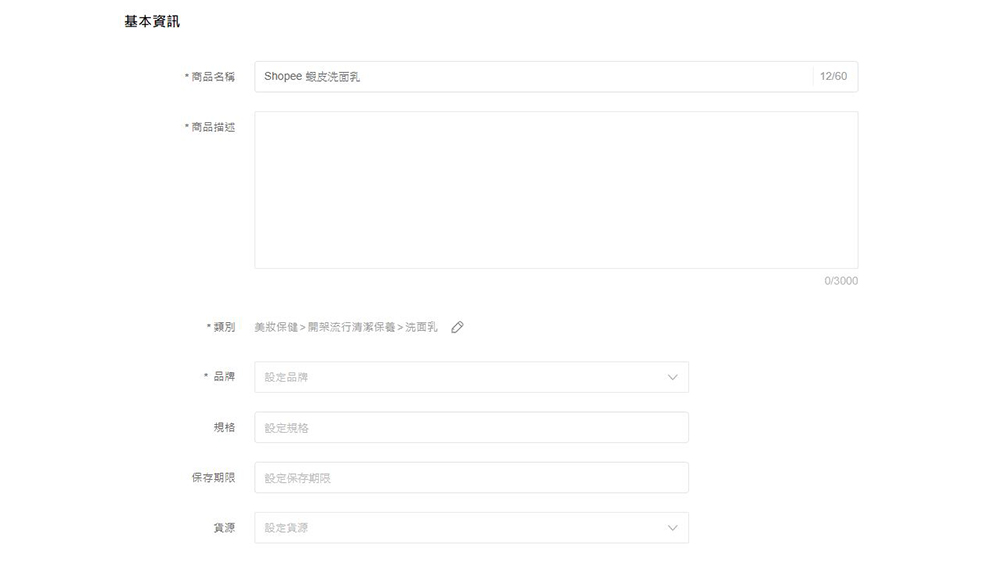The width and height of the screenshot is (1000, 566).
Task: Select the 設定保存期限 input field
Action: [470, 478]
